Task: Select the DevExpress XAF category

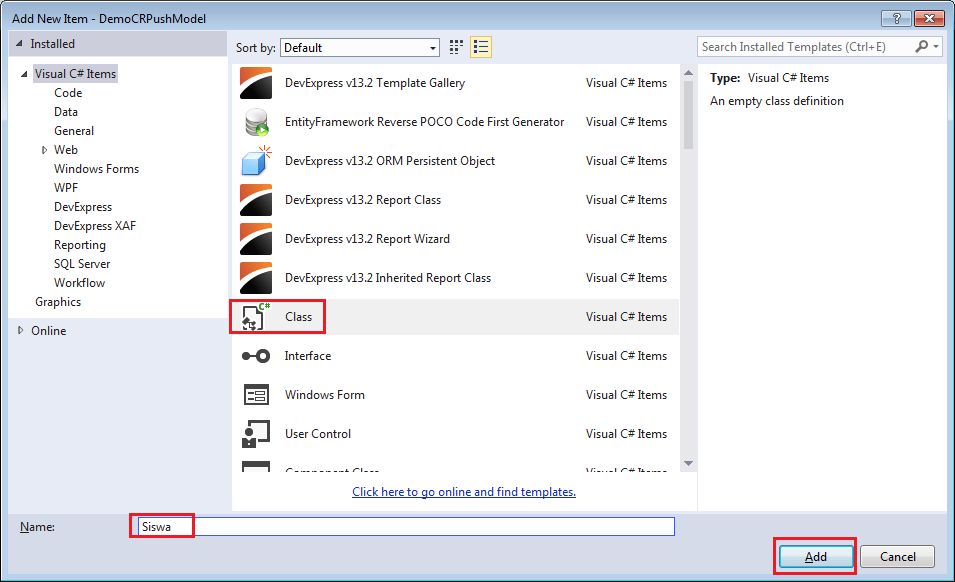Action: [x=94, y=225]
